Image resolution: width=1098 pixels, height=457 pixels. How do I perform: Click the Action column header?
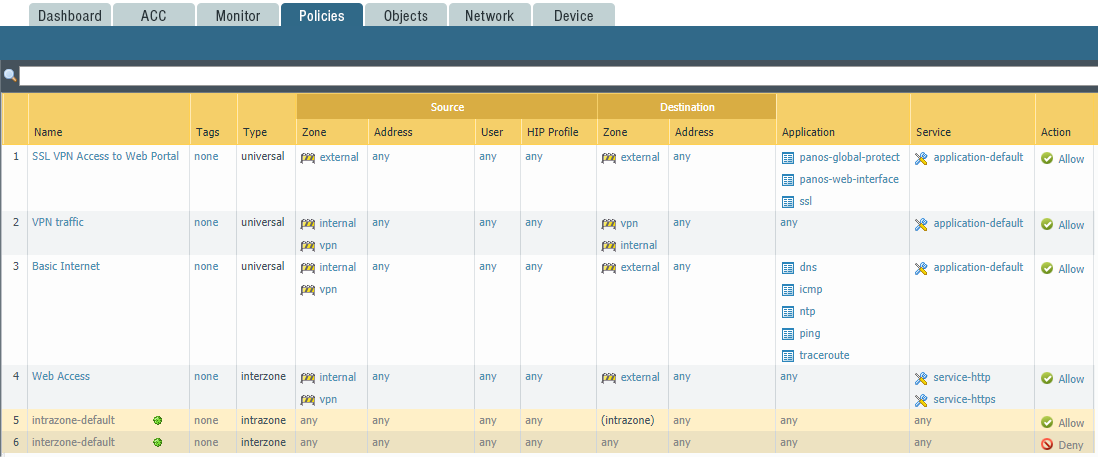(1056, 132)
